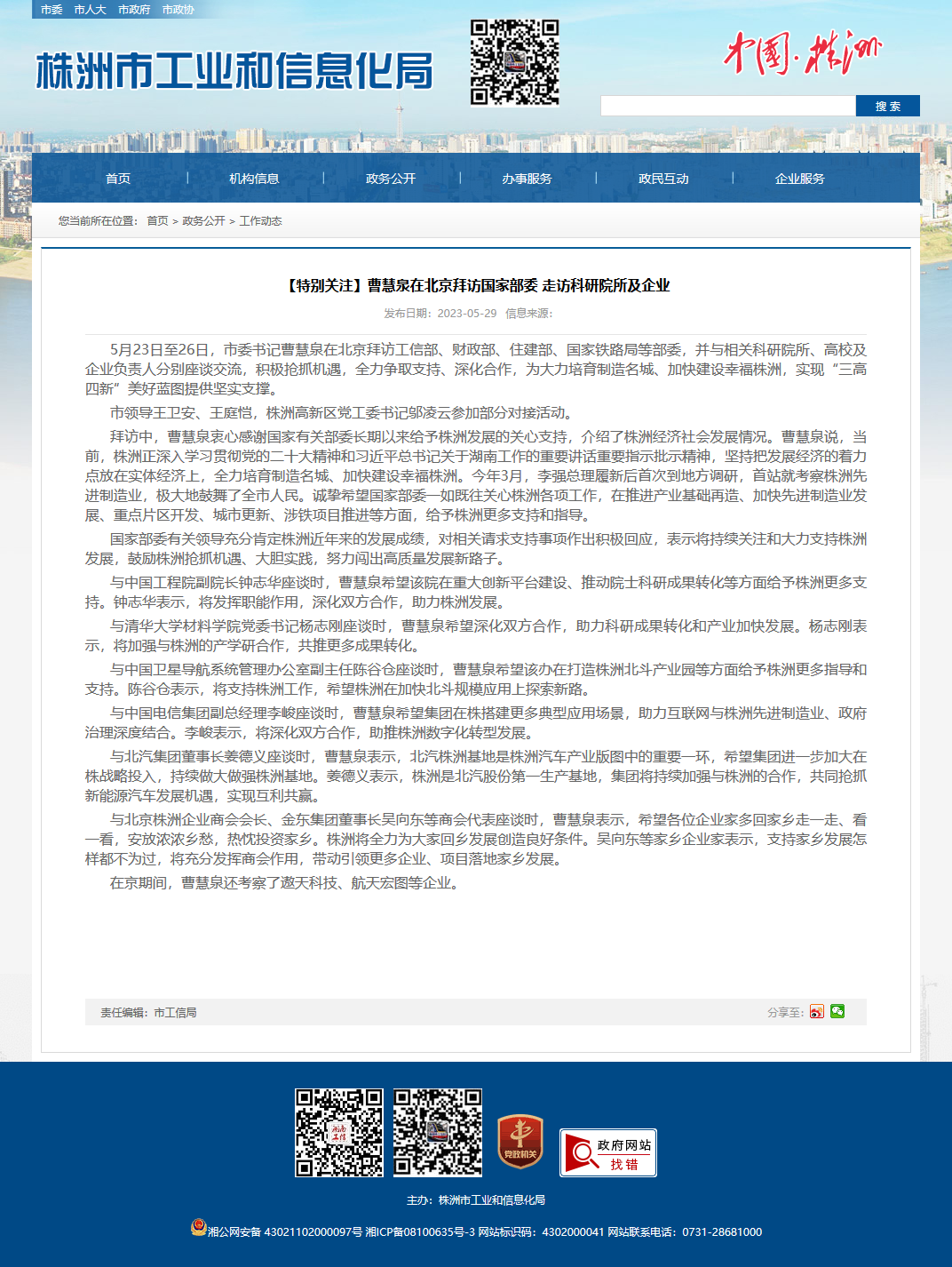This screenshot has width=952, height=1267.
Task: Open the 机构信息 navigation item
Action: (x=254, y=179)
